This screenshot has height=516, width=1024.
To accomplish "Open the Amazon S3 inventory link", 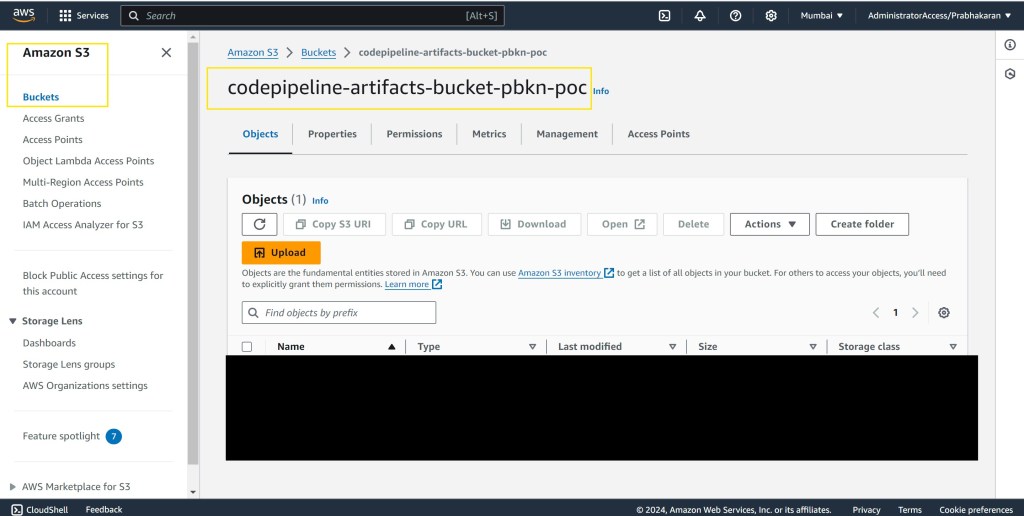I will point(559,273).
